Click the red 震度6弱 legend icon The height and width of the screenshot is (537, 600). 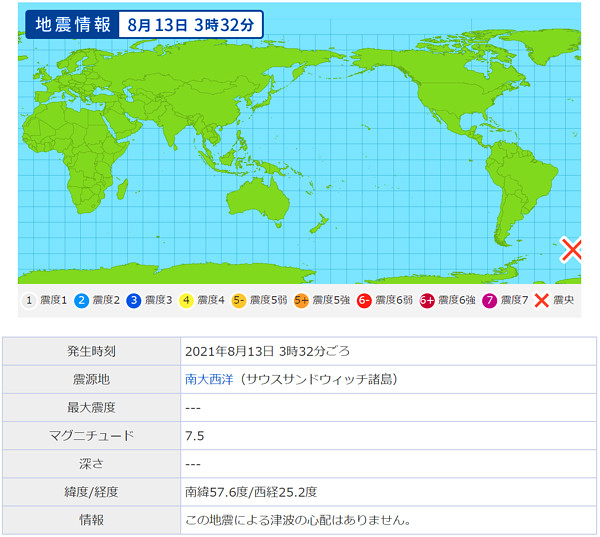364,300
